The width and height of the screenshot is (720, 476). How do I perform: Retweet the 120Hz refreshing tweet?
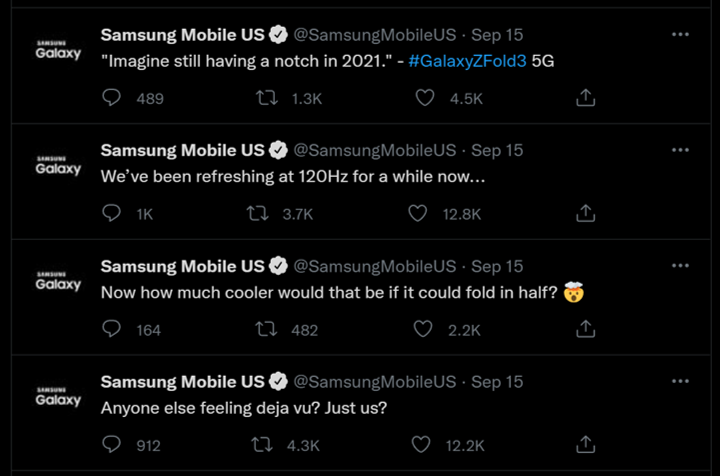258,213
